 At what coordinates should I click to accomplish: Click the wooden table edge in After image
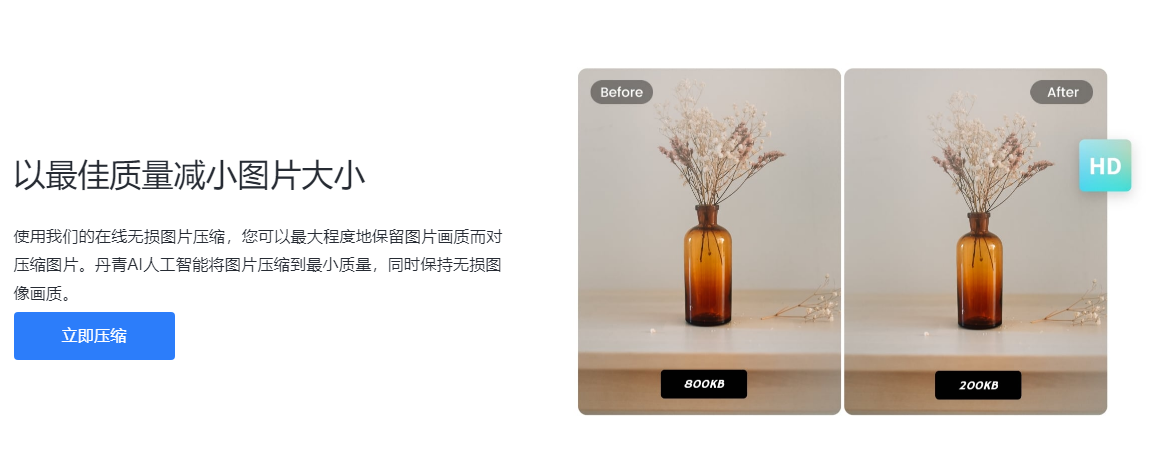click(976, 362)
